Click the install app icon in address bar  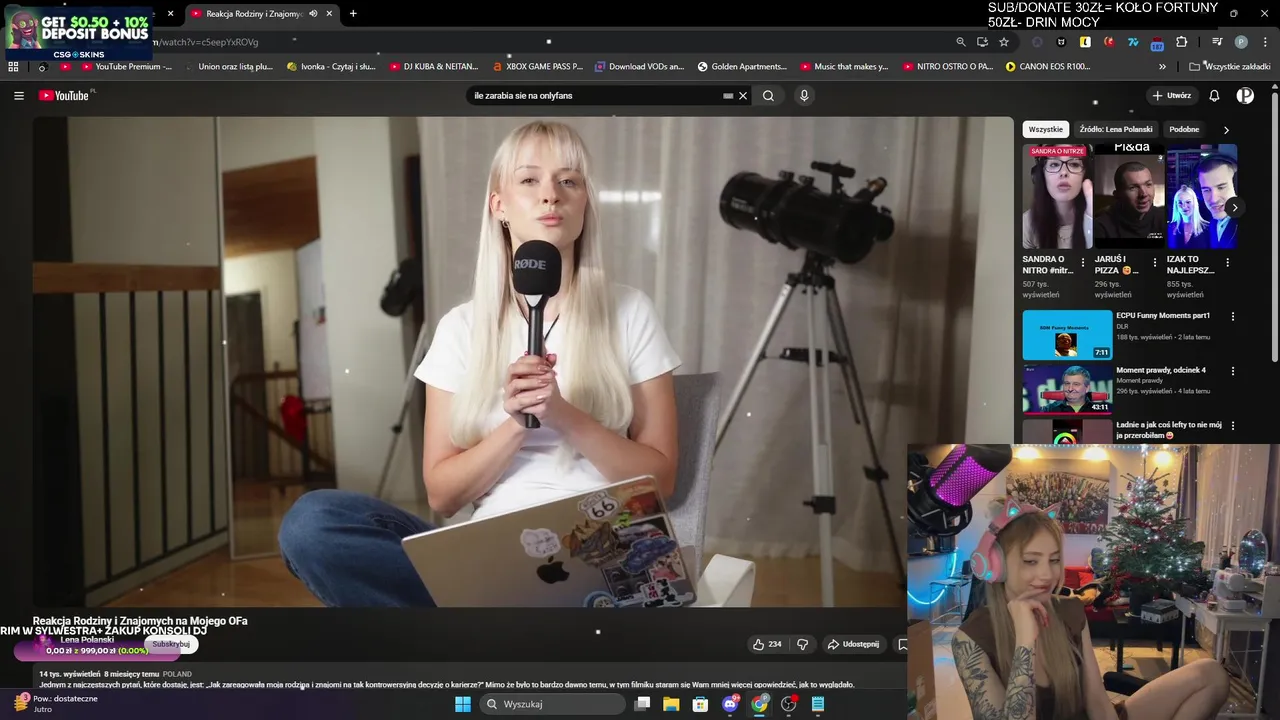coord(982,42)
